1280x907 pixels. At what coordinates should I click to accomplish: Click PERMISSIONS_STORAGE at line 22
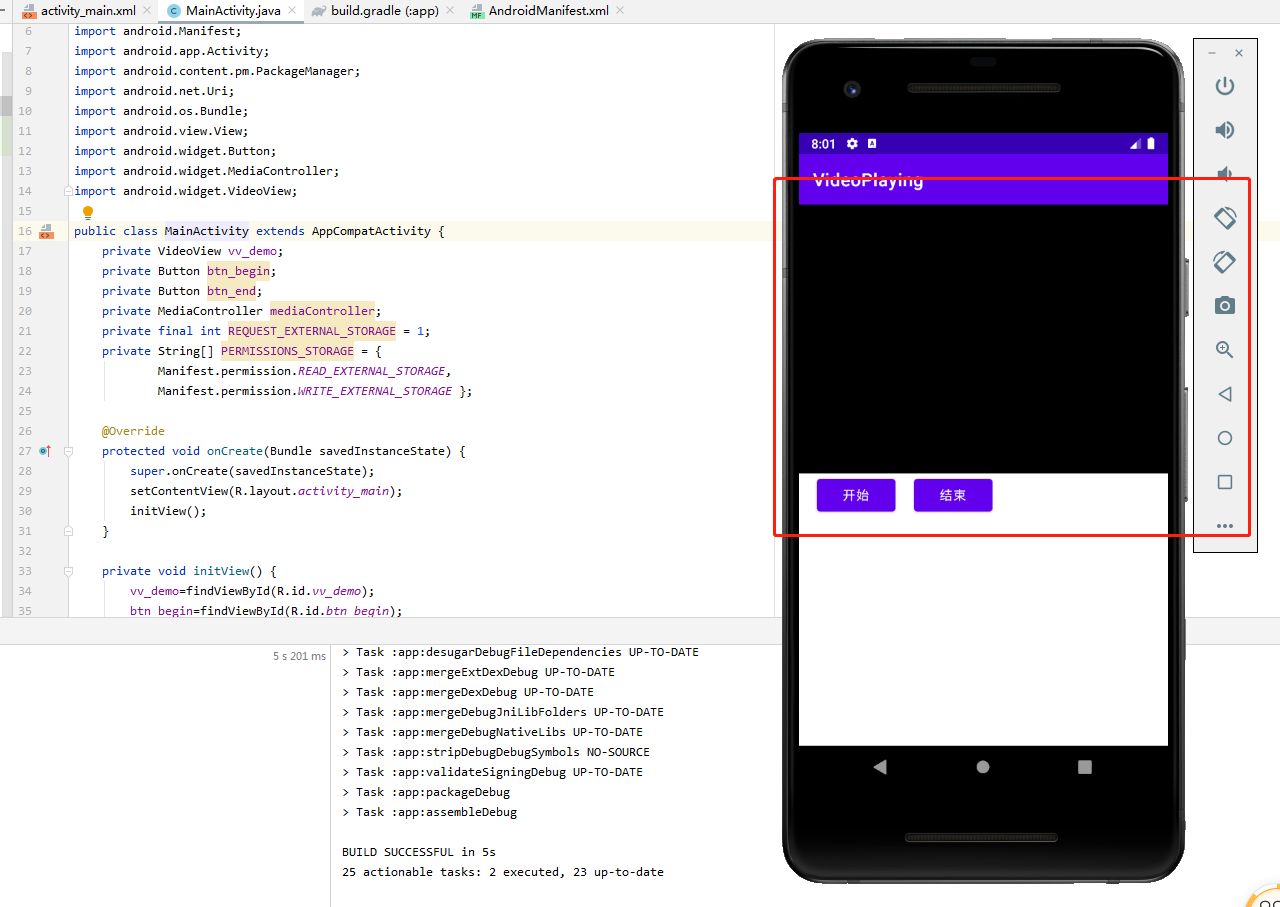click(x=288, y=351)
